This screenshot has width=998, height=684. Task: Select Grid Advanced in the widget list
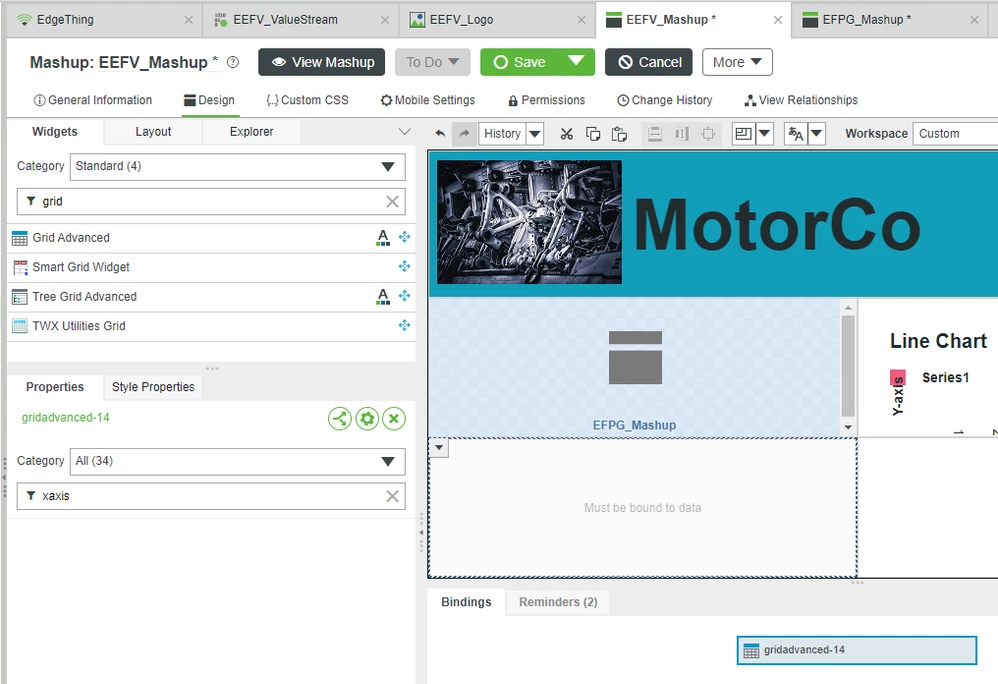pos(211,237)
